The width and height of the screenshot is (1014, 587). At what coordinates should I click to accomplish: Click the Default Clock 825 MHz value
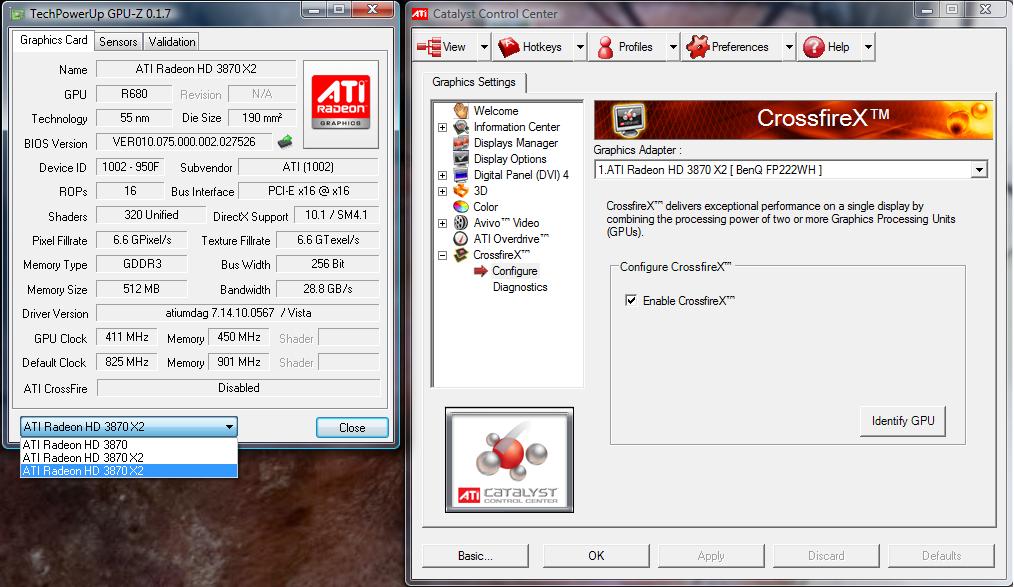[127, 362]
